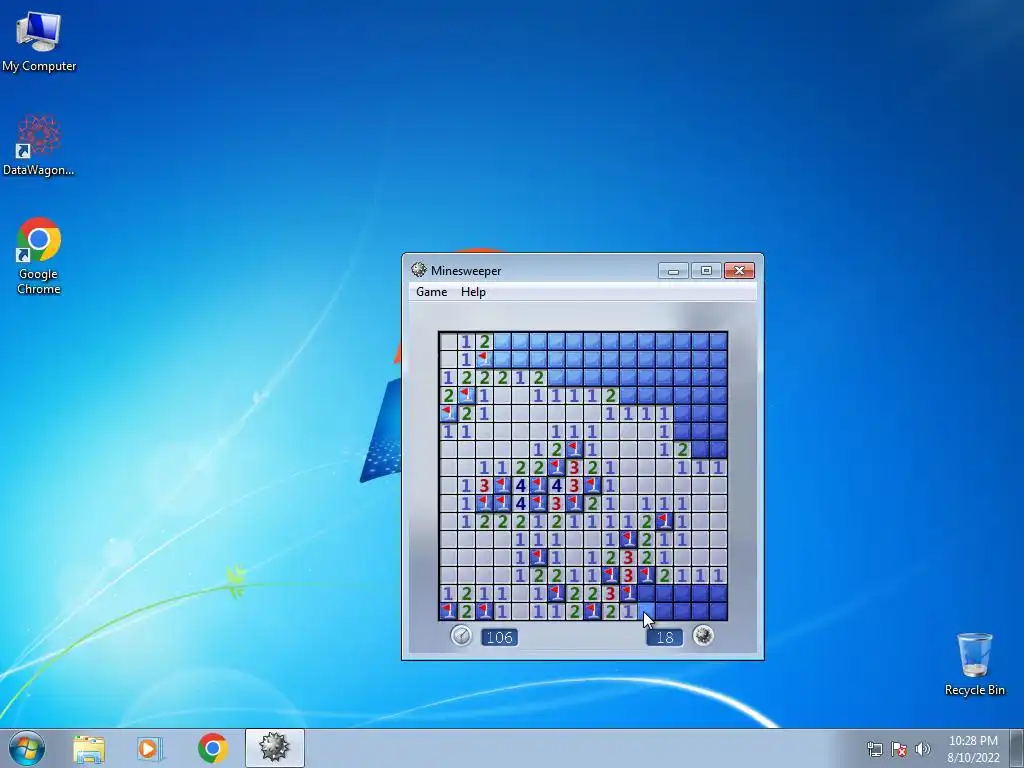Open the My Computer desktop icon

click(x=39, y=42)
